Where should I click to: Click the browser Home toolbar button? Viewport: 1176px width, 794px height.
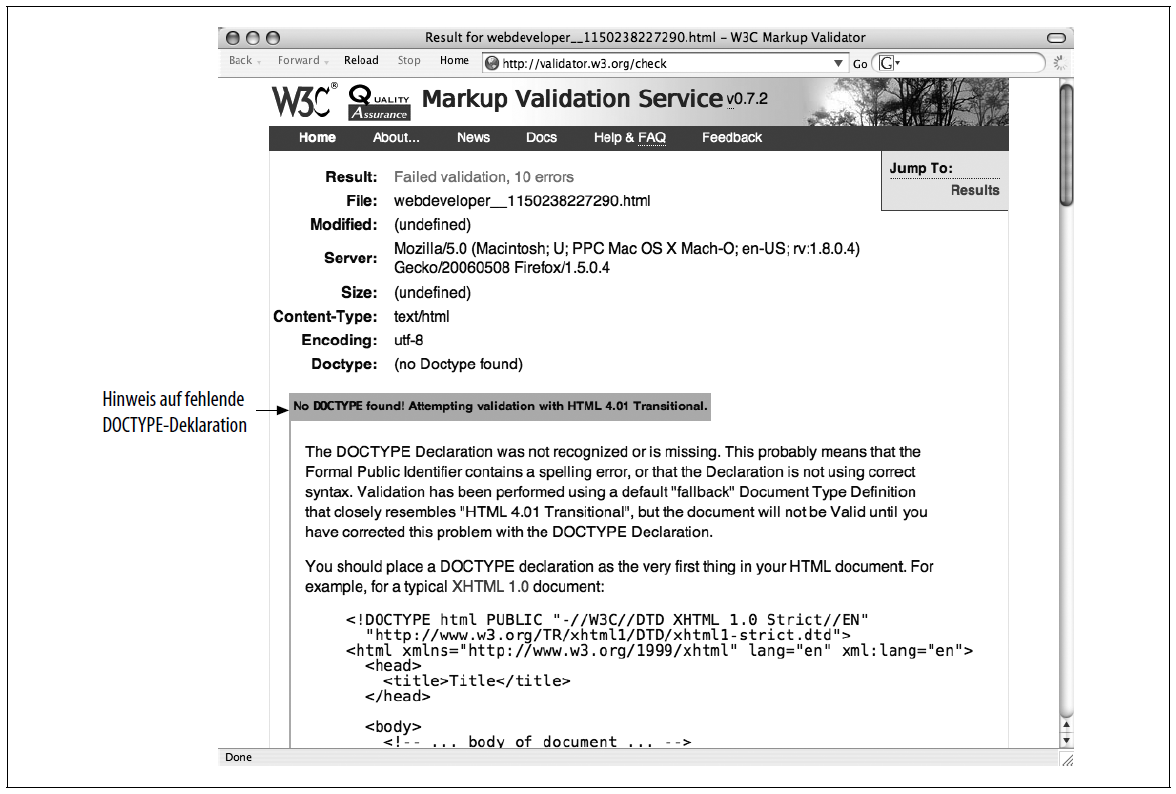click(454, 60)
